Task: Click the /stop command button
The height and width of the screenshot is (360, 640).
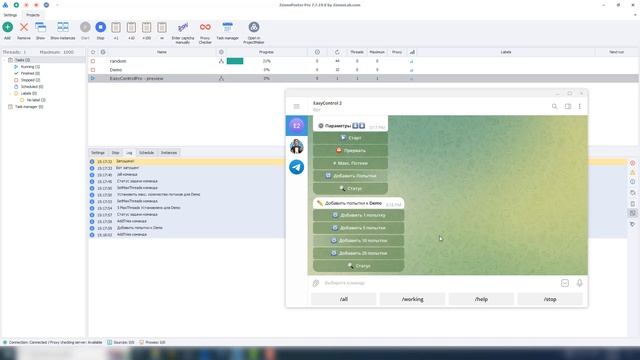Action: tap(550, 299)
